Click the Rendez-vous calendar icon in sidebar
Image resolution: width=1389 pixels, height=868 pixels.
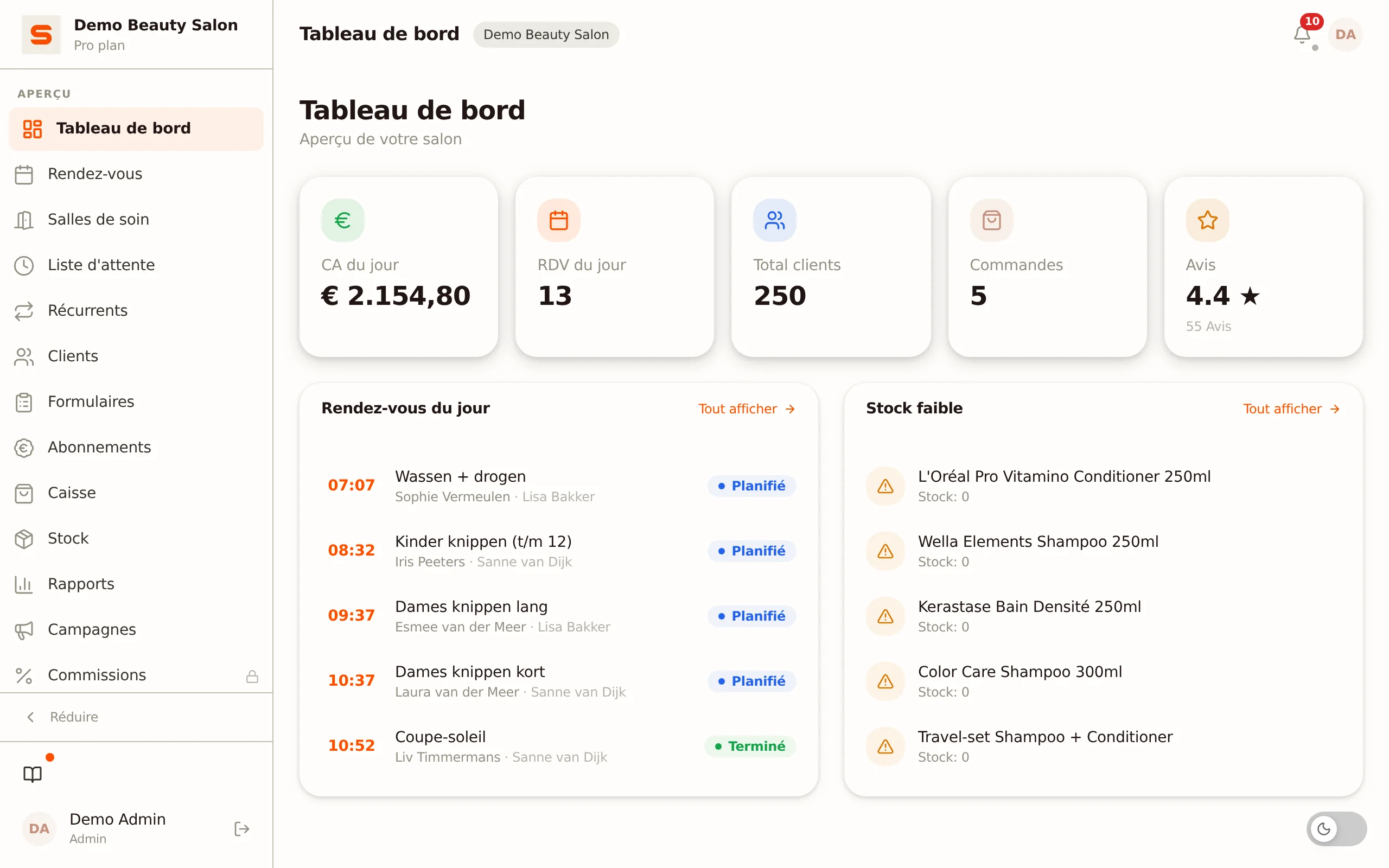(x=23, y=174)
